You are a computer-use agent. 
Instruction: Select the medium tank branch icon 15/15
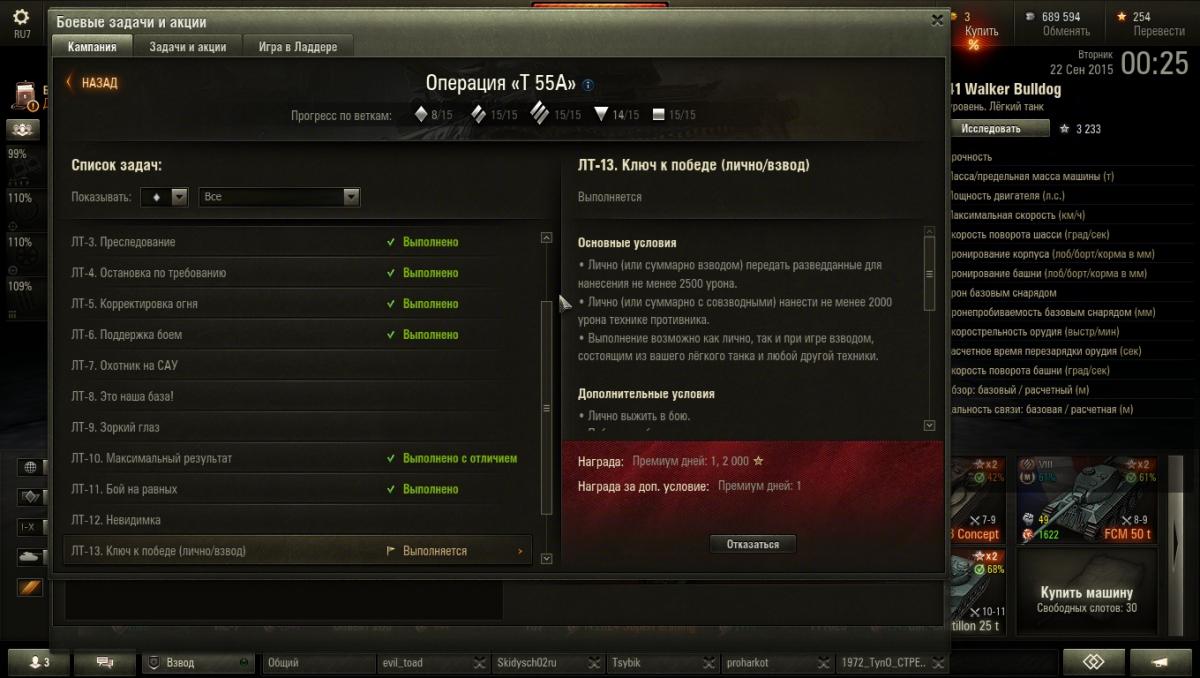click(x=479, y=114)
